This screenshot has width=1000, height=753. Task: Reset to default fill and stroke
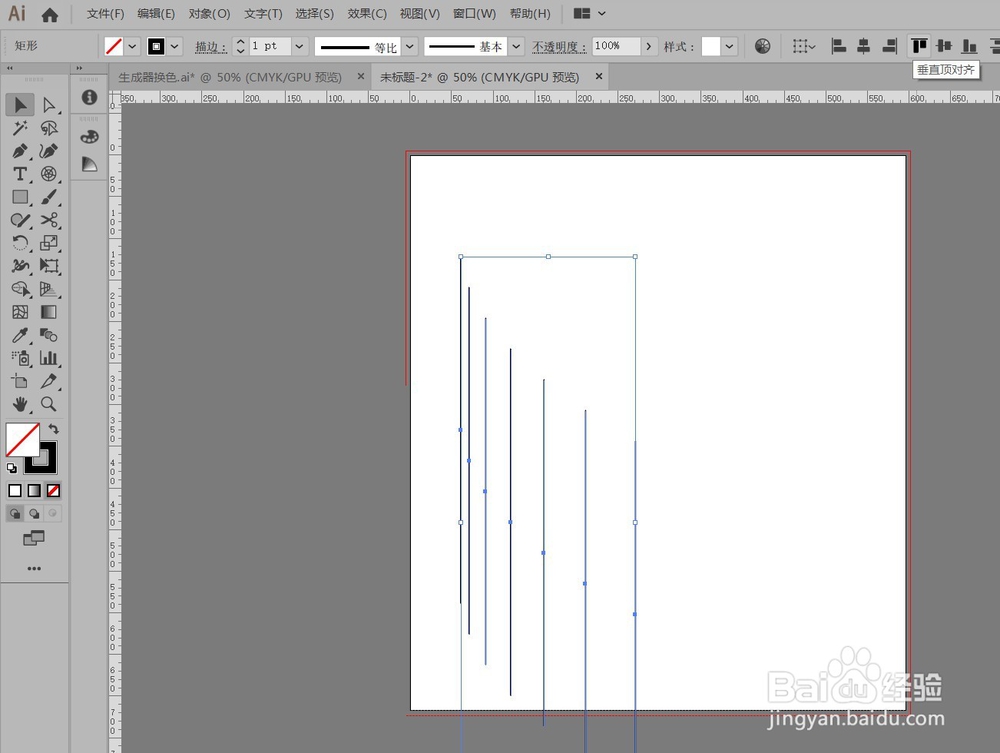click(x=11, y=468)
